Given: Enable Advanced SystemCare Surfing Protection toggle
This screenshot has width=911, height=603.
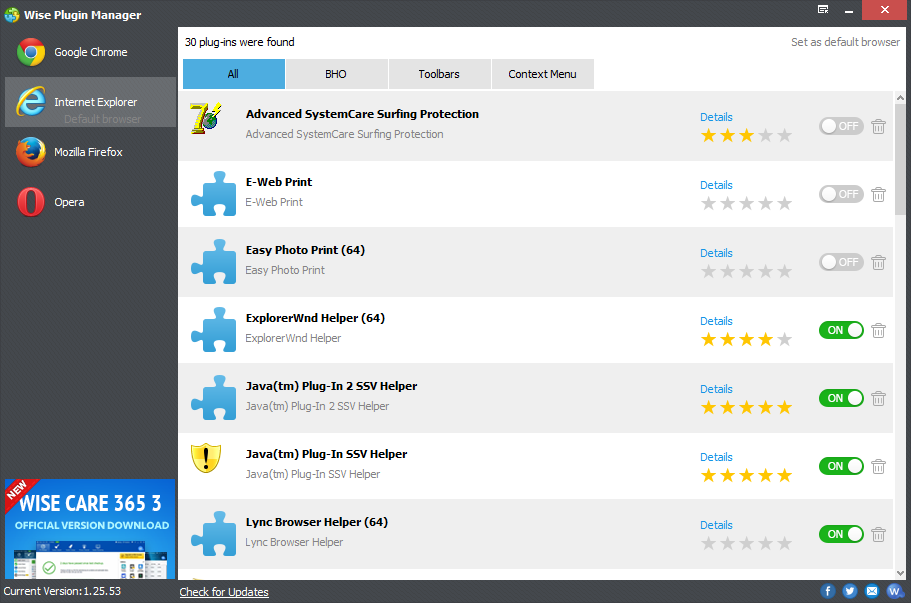Looking at the screenshot, I should (841, 126).
